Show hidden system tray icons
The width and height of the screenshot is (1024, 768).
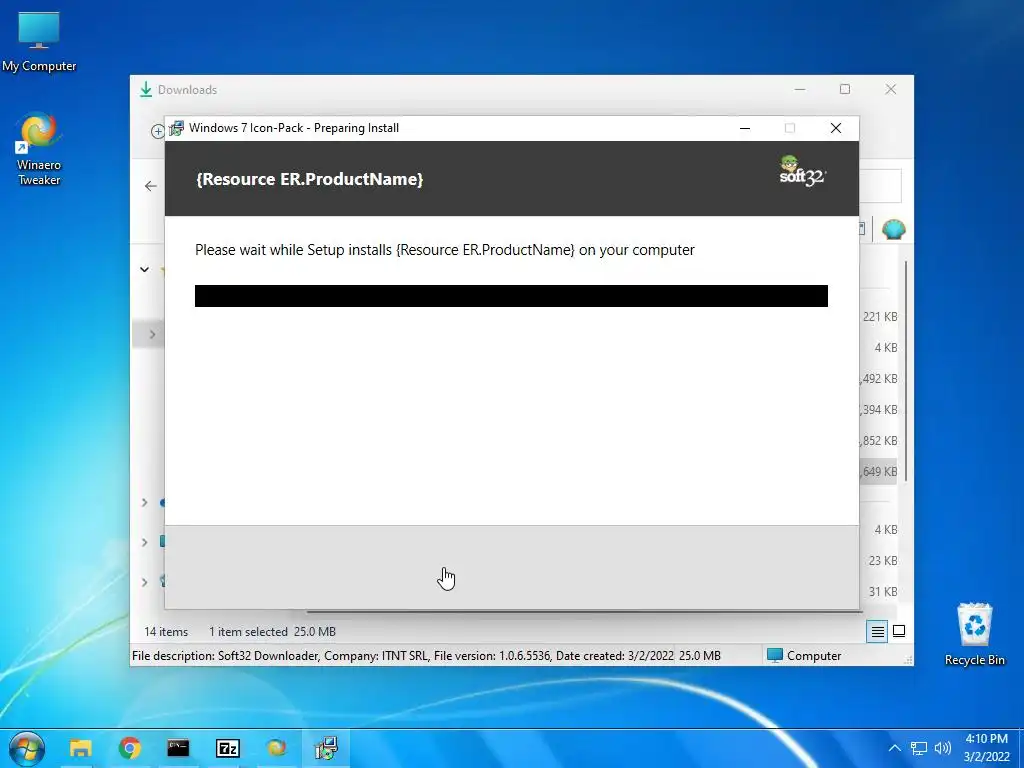[x=895, y=748]
